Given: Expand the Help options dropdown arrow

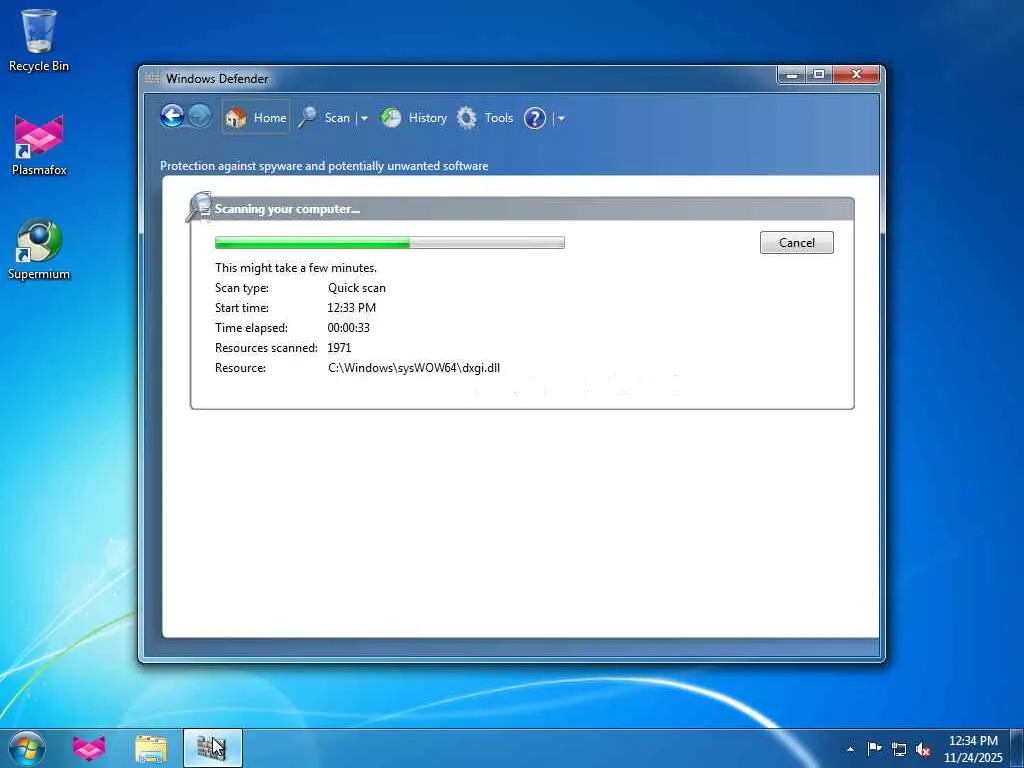Looking at the screenshot, I should click(561, 118).
